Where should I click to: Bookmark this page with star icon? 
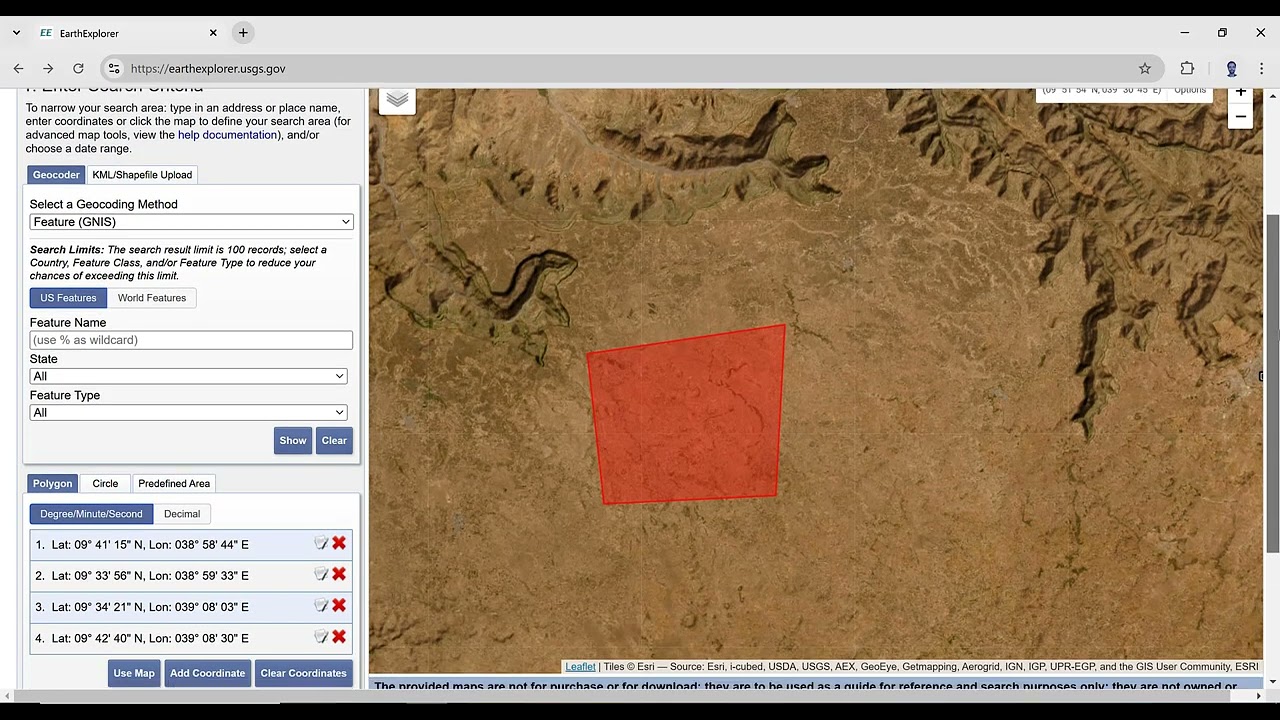[1145, 68]
